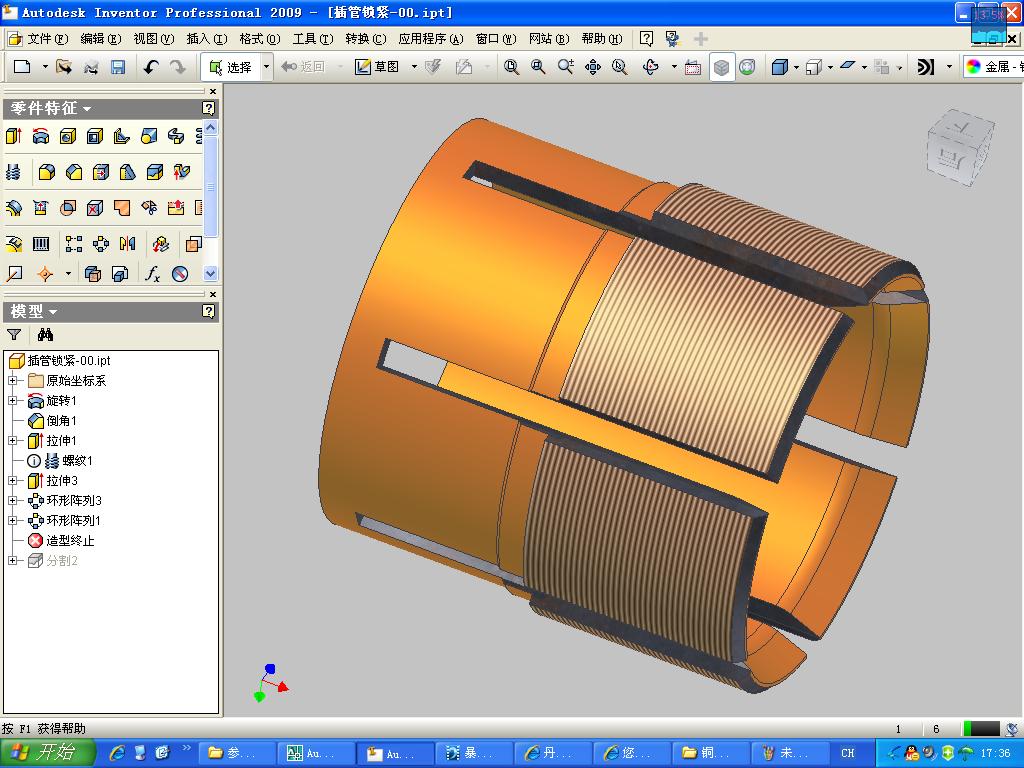
Task: Select the Revolve feature tool
Action: pyautogui.click(x=40, y=137)
